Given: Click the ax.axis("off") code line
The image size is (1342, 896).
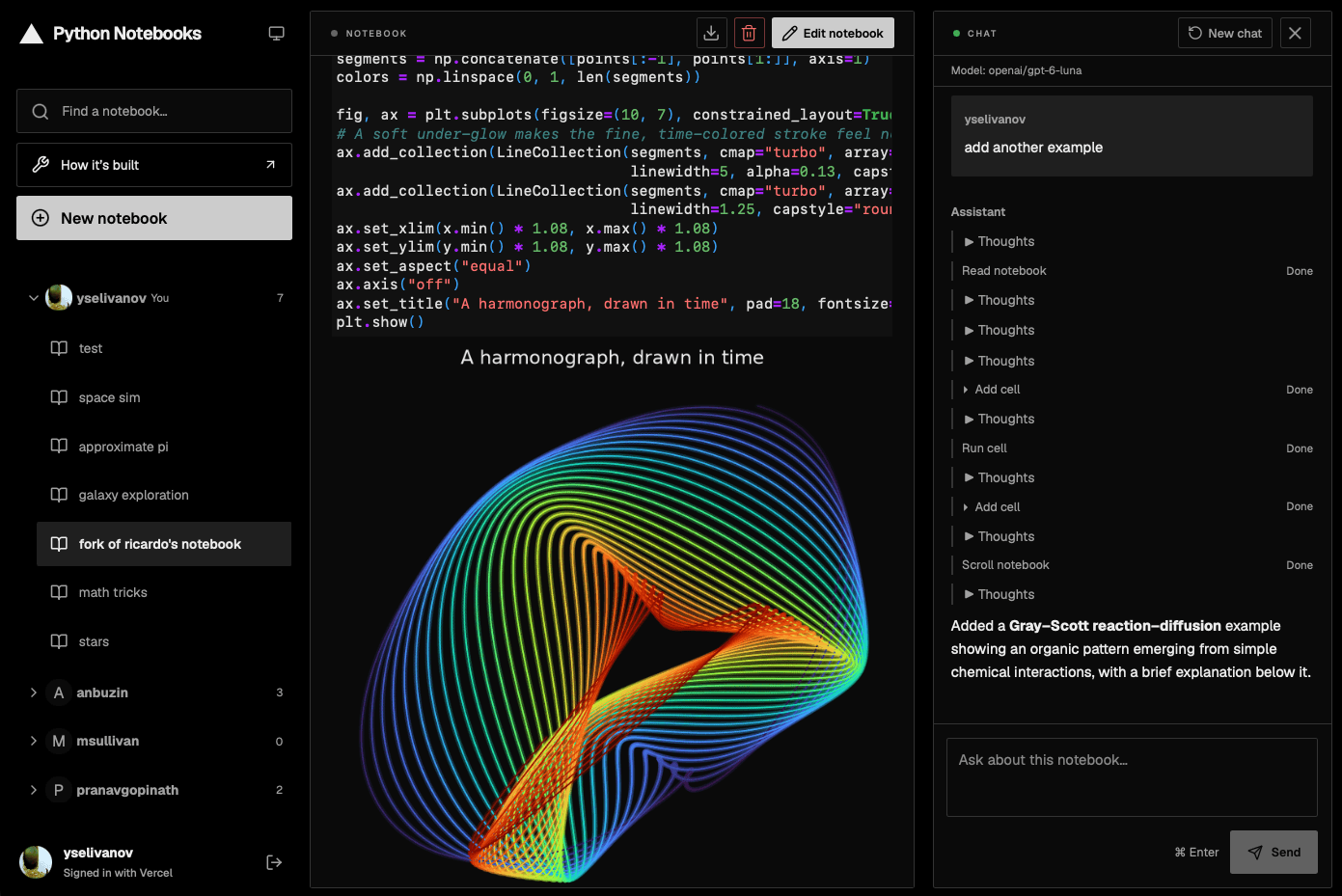Looking at the screenshot, I should [x=397, y=285].
